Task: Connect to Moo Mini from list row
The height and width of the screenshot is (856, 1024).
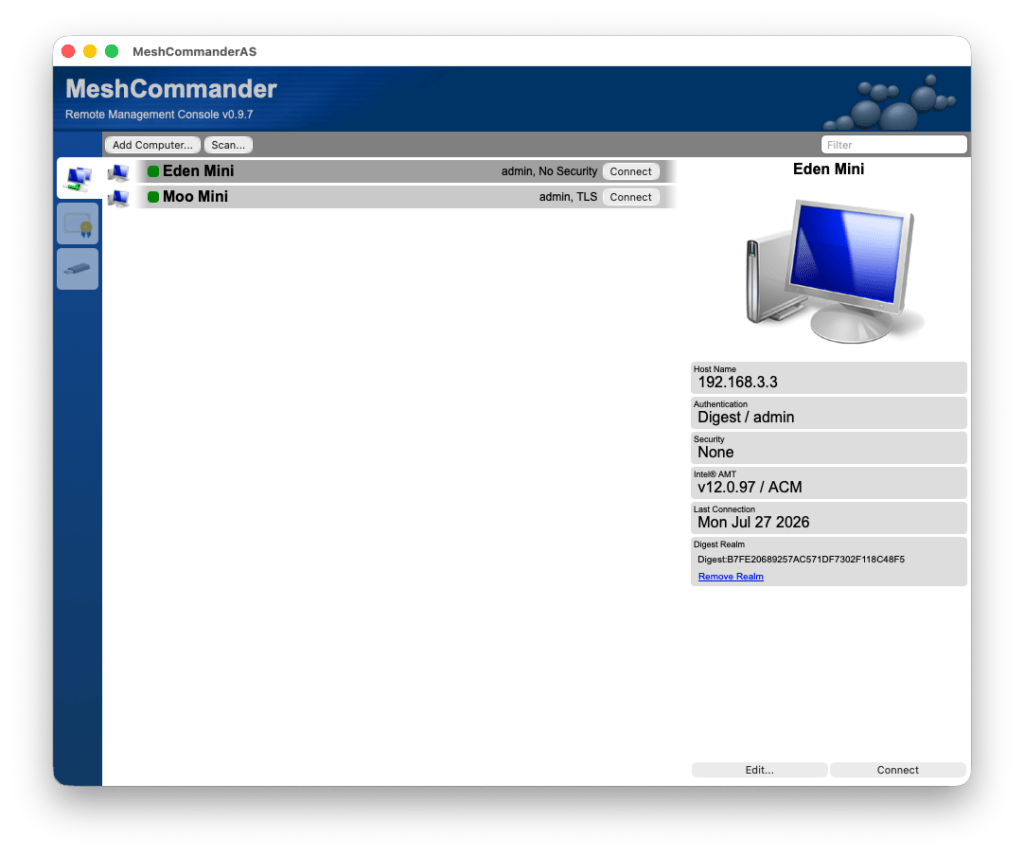Action: 630,197
